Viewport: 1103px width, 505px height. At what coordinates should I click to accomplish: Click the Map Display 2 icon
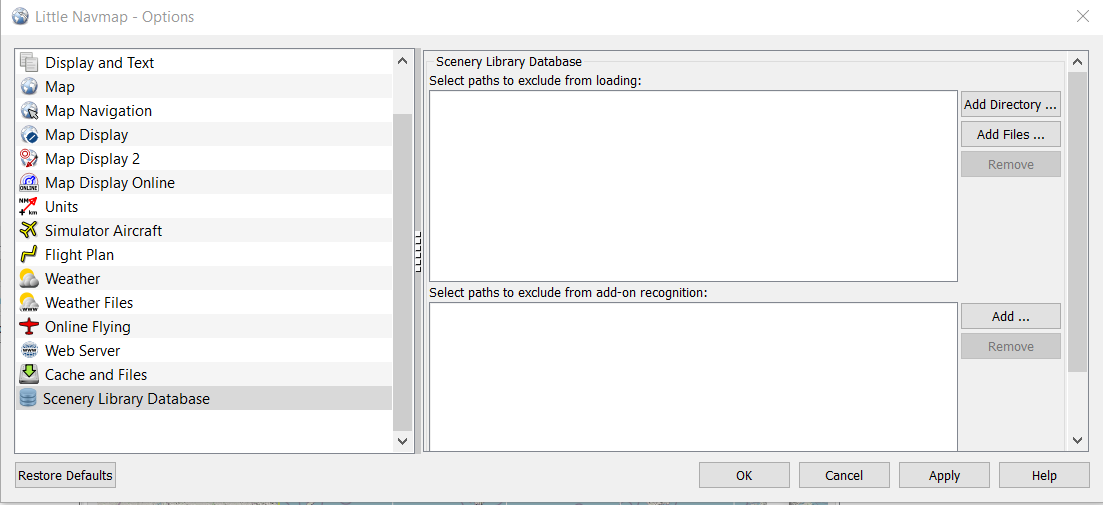[x=29, y=158]
